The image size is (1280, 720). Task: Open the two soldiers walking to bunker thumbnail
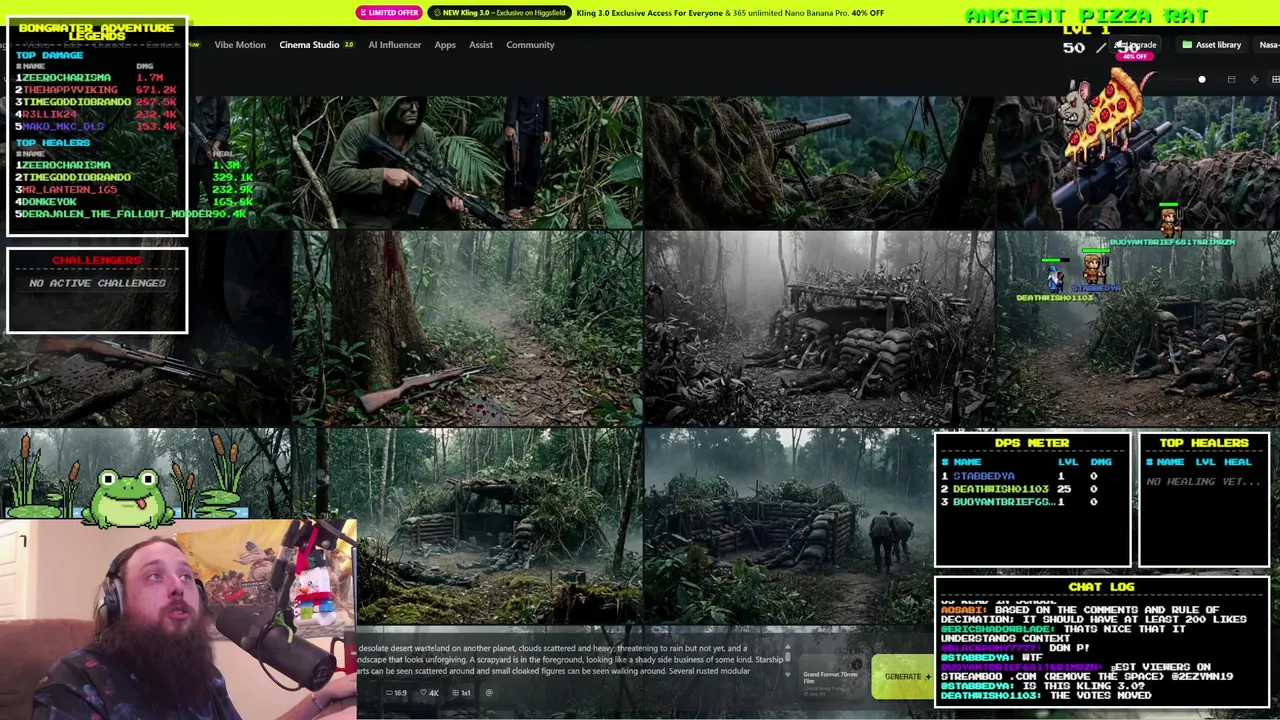[788, 525]
